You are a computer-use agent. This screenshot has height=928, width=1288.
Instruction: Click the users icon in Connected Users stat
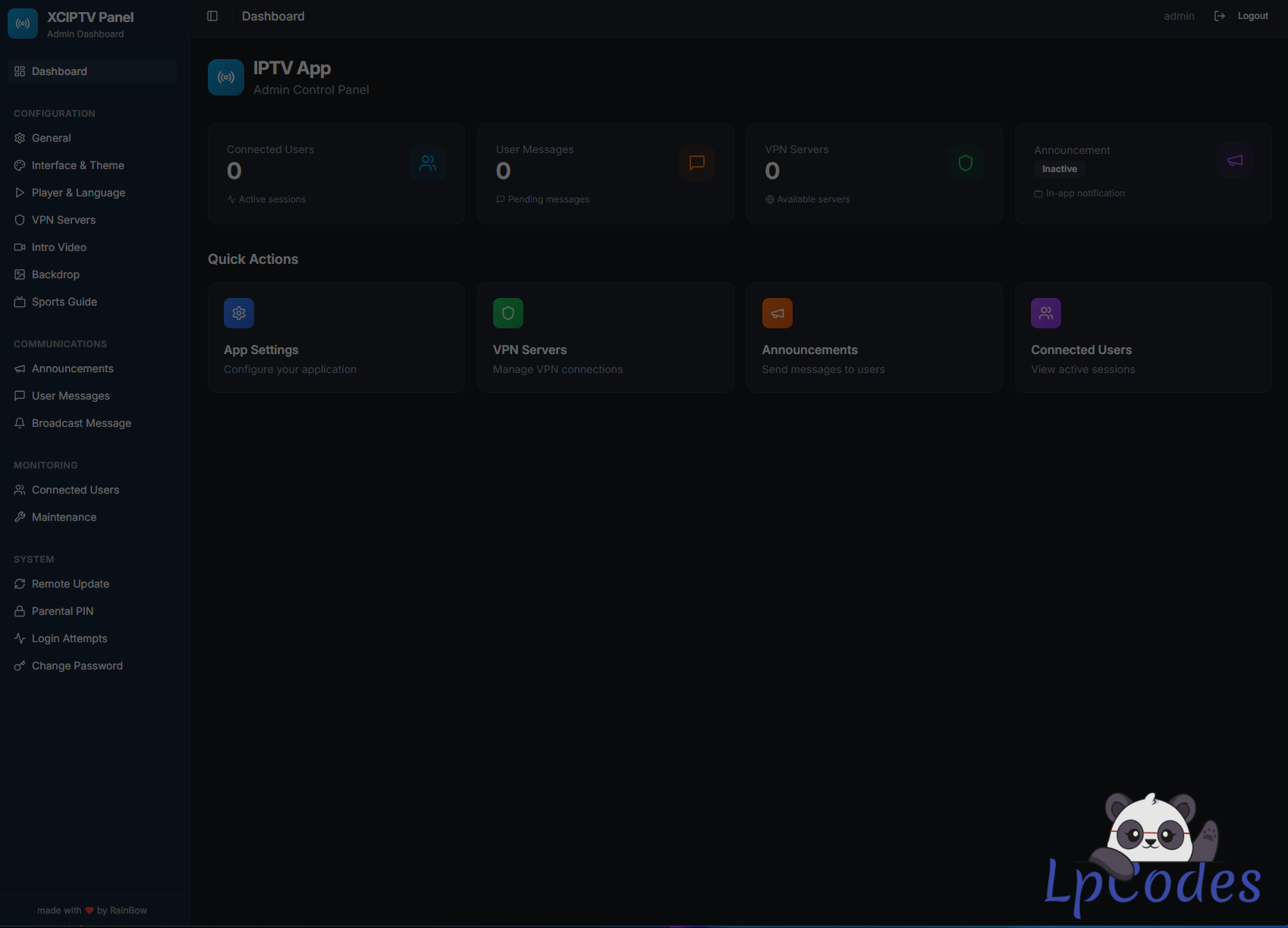pos(428,163)
